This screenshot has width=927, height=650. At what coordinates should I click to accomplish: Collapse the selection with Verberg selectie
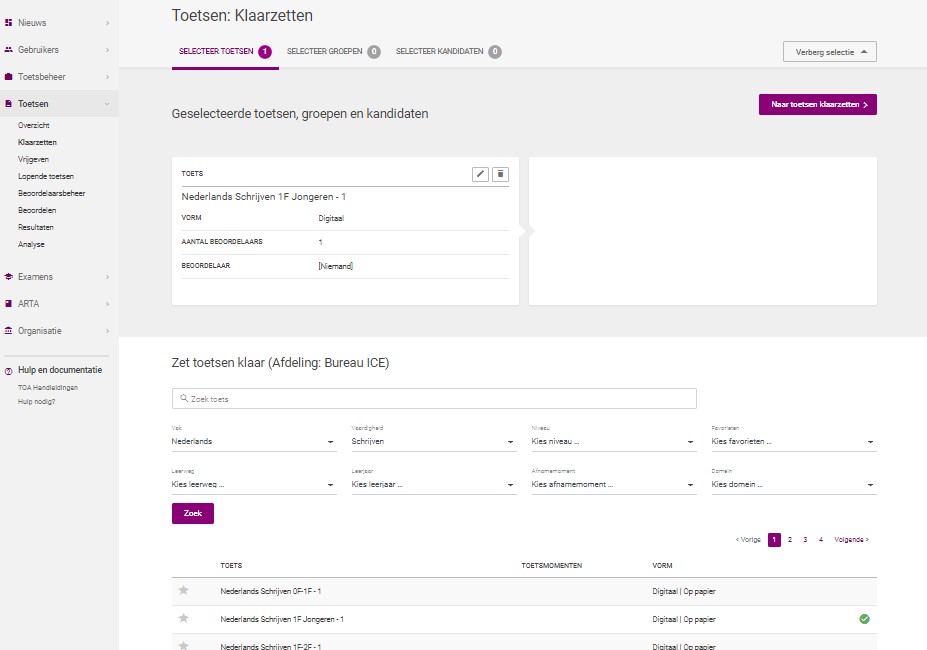[828, 50]
